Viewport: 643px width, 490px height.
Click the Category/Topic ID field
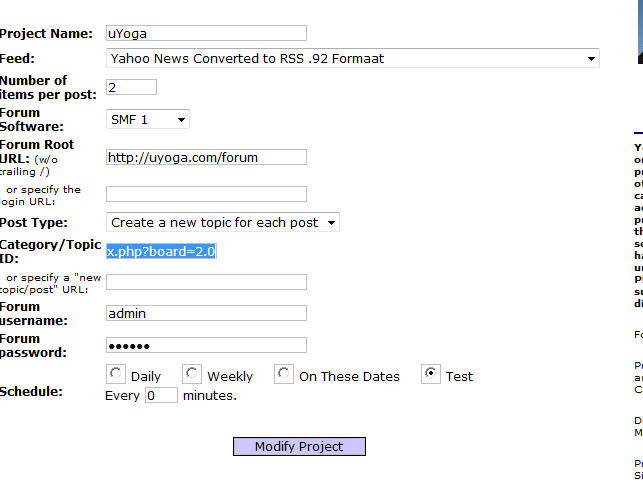coord(161,252)
